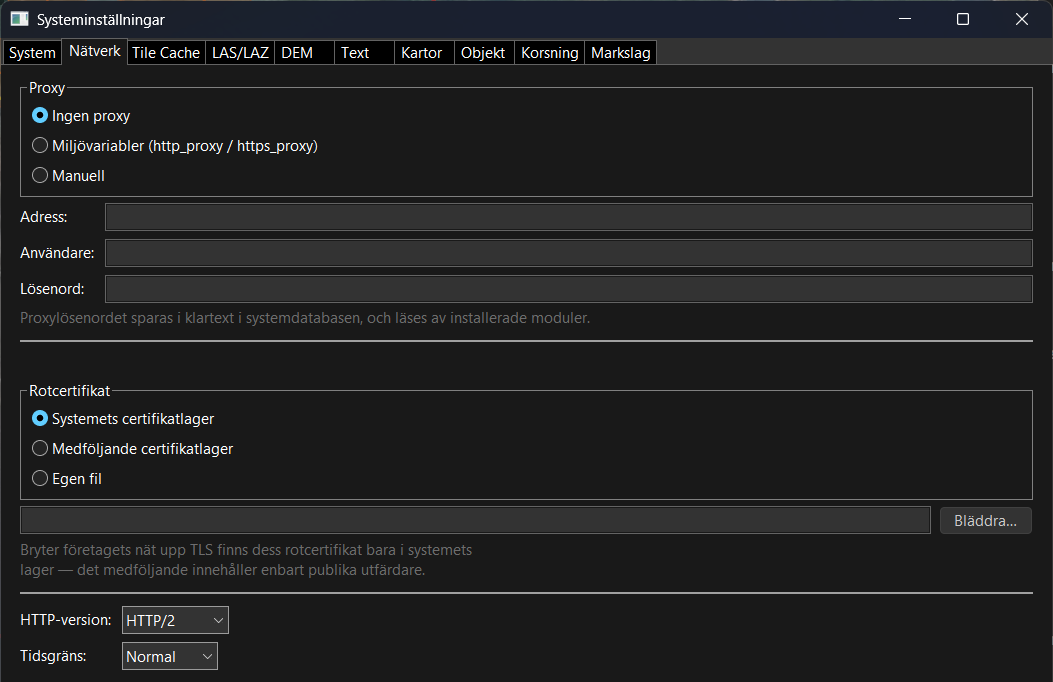The image size is (1053, 682).
Task: Switch to the Tile Cache tab
Action: pos(166,53)
